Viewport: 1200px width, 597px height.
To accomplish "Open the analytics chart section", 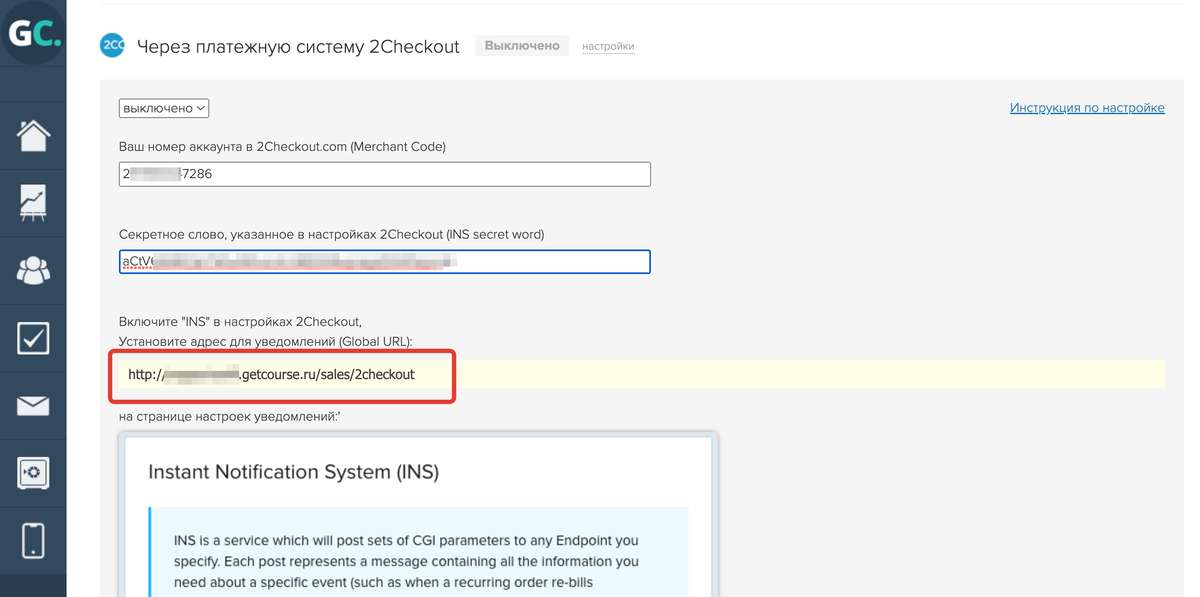I will (x=33, y=203).
